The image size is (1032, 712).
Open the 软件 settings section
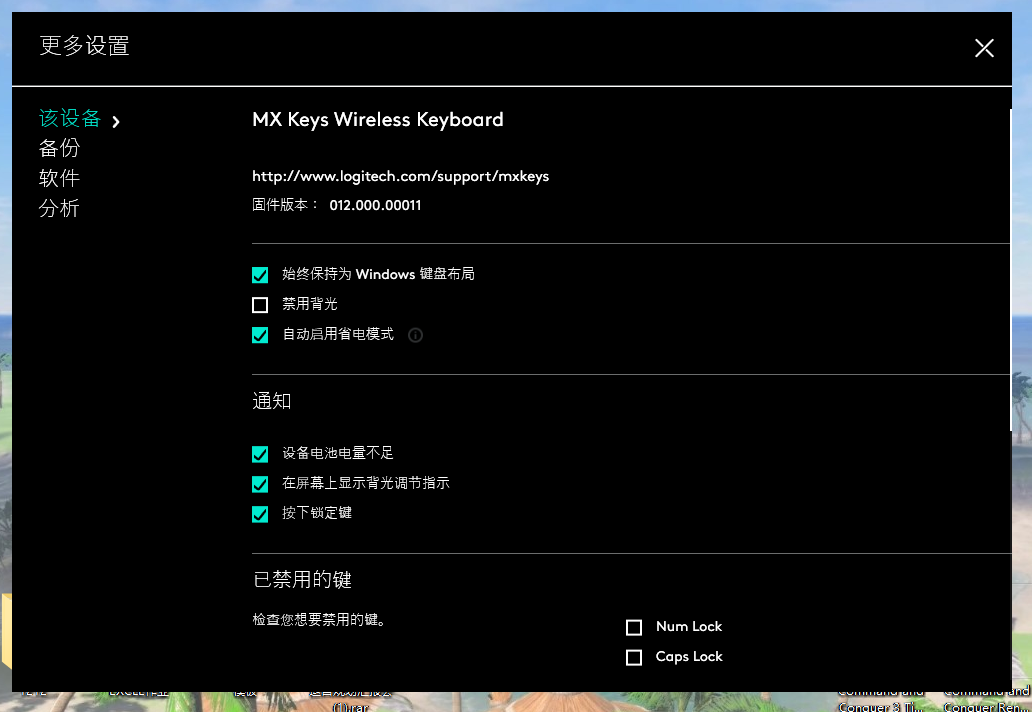coord(59,178)
